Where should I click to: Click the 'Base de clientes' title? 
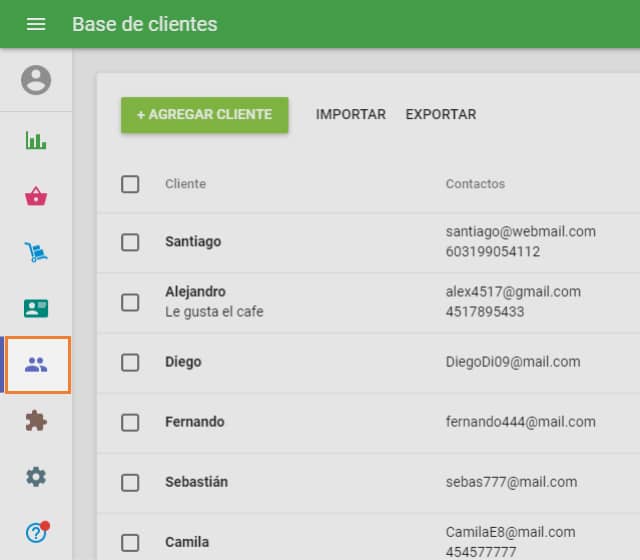pyautogui.click(x=144, y=24)
